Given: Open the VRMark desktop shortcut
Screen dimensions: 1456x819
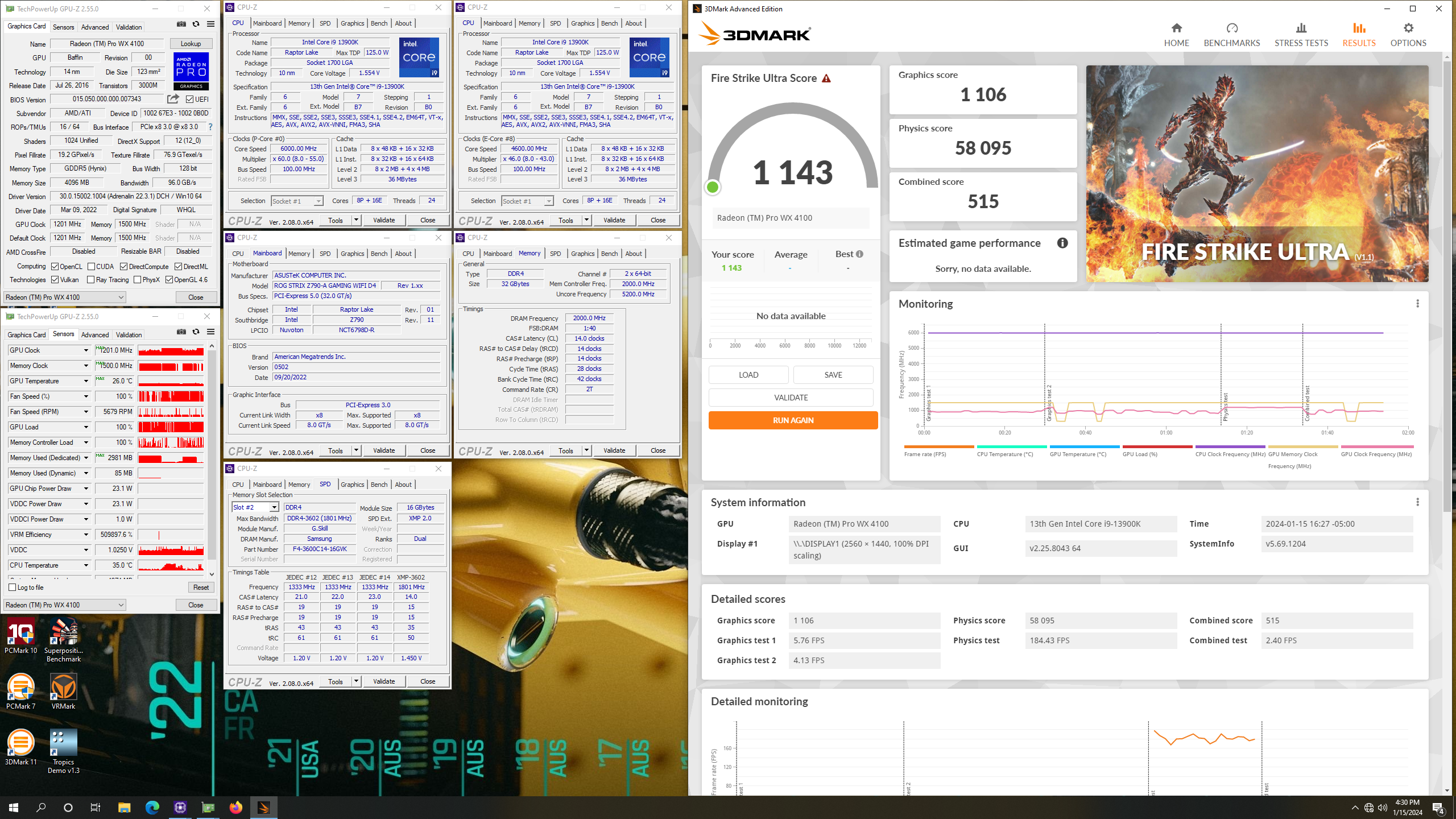Looking at the screenshot, I should point(64,692).
